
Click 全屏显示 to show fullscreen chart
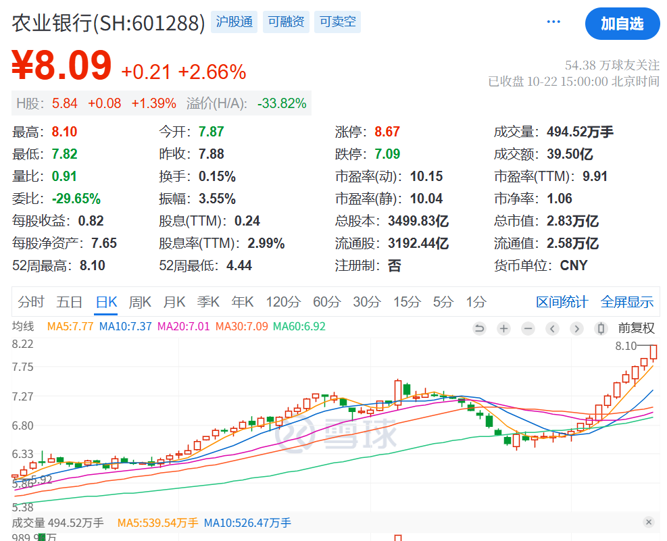point(627,301)
